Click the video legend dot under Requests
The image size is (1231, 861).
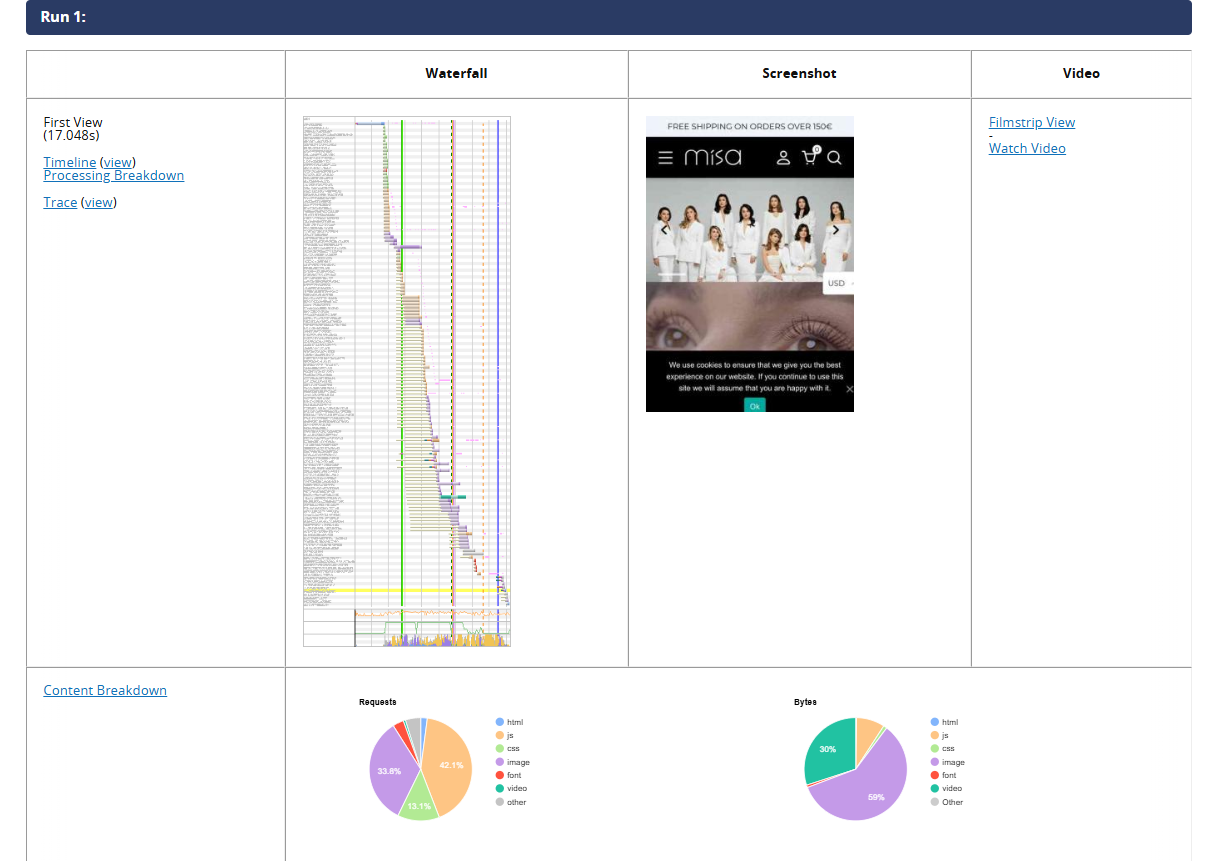pyautogui.click(x=500, y=789)
